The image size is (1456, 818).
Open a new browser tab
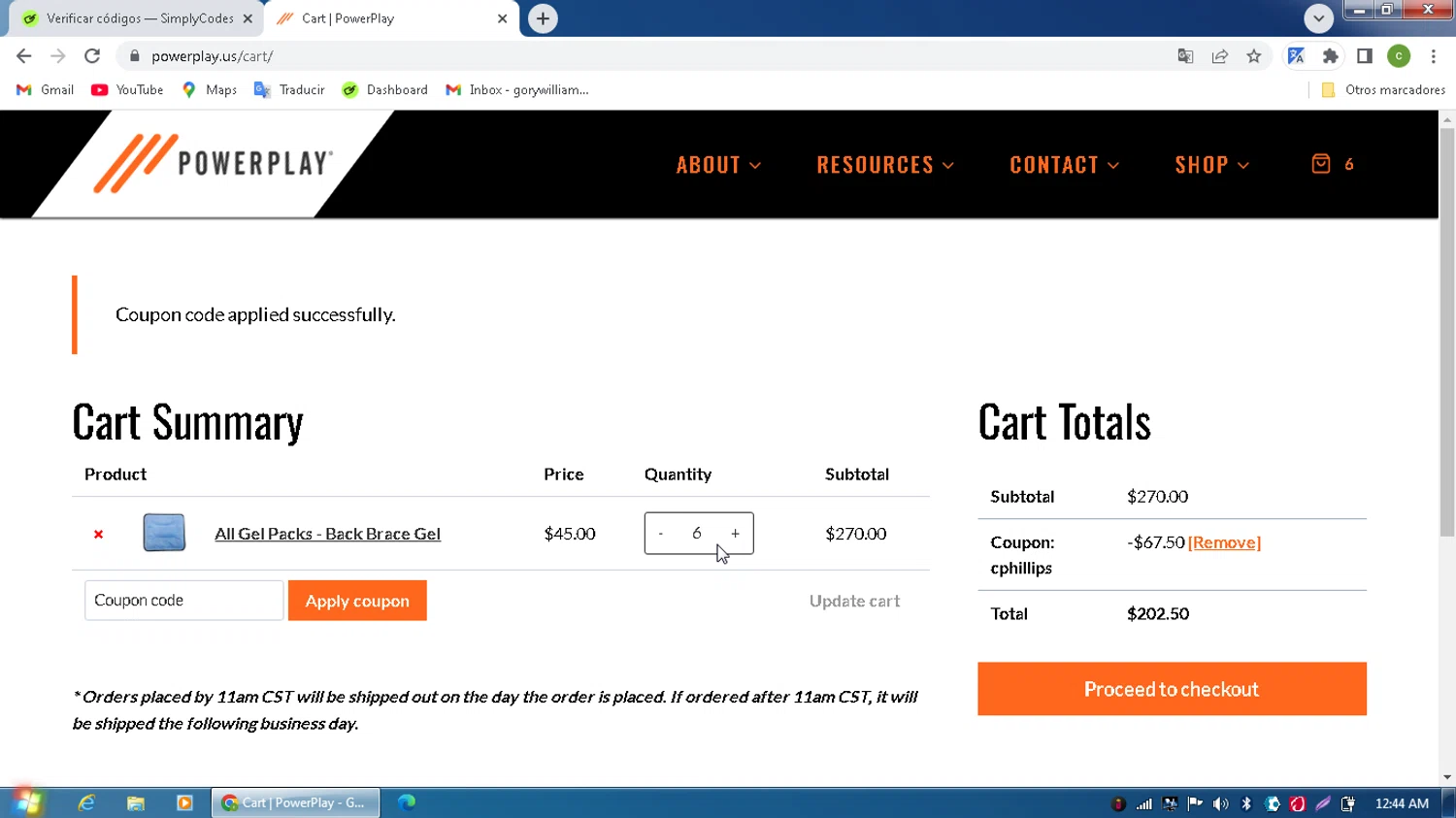pos(543,18)
